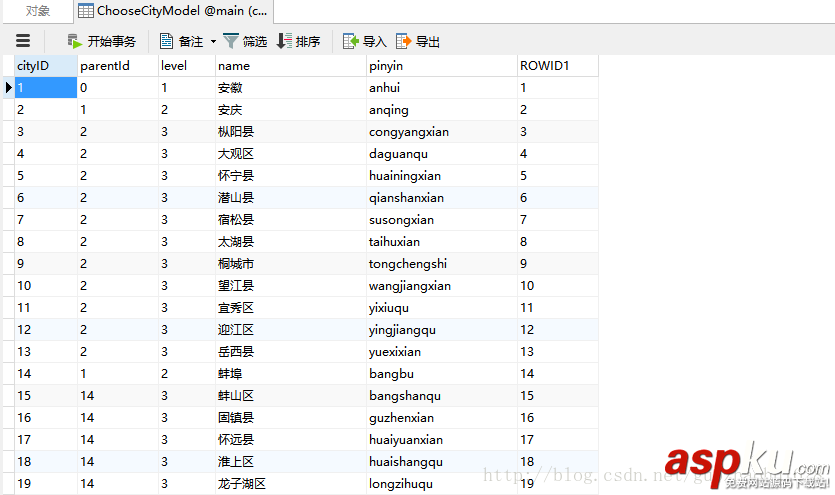835x495 pixels.
Task: Select the pinyin cell tongchengshi
Action: [x=442, y=263]
